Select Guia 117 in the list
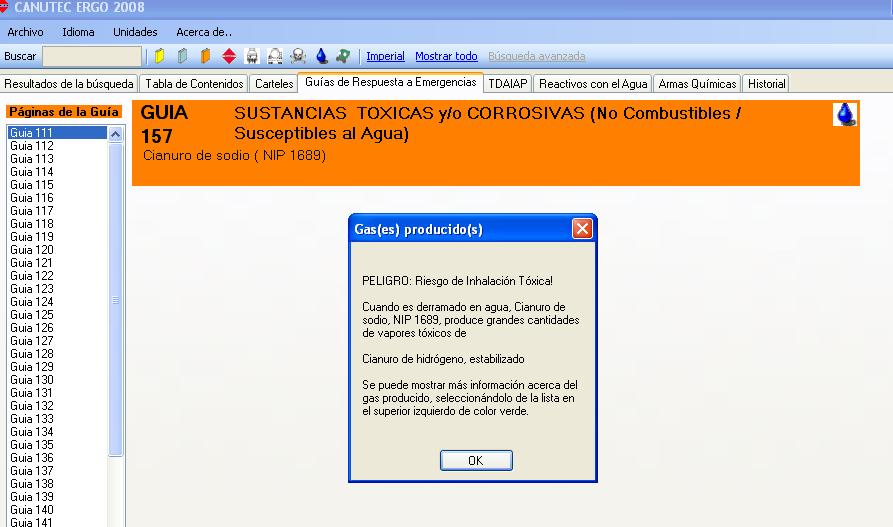 [x=57, y=211]
